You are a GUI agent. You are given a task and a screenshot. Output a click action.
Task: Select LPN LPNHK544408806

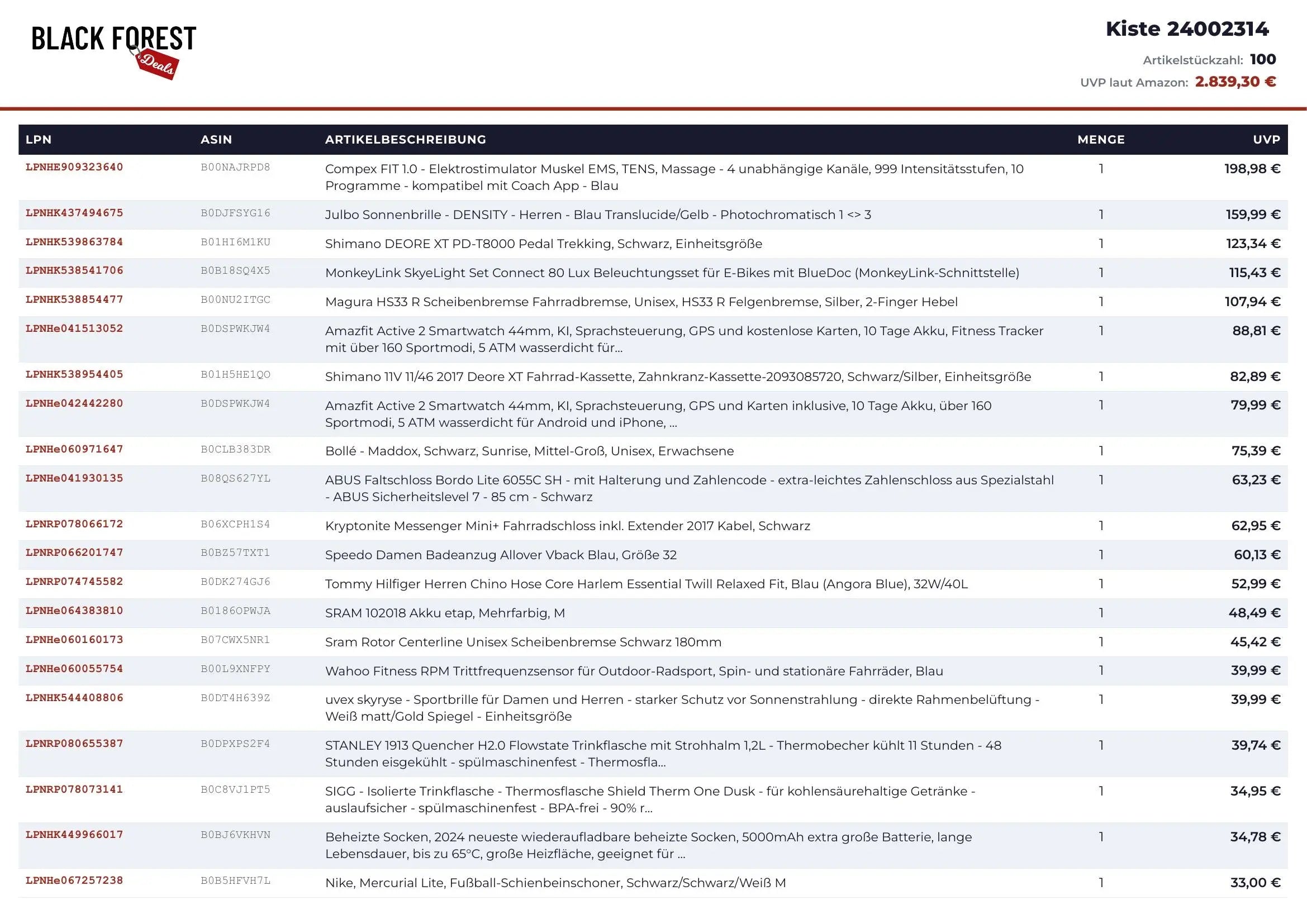pos(74,698)
